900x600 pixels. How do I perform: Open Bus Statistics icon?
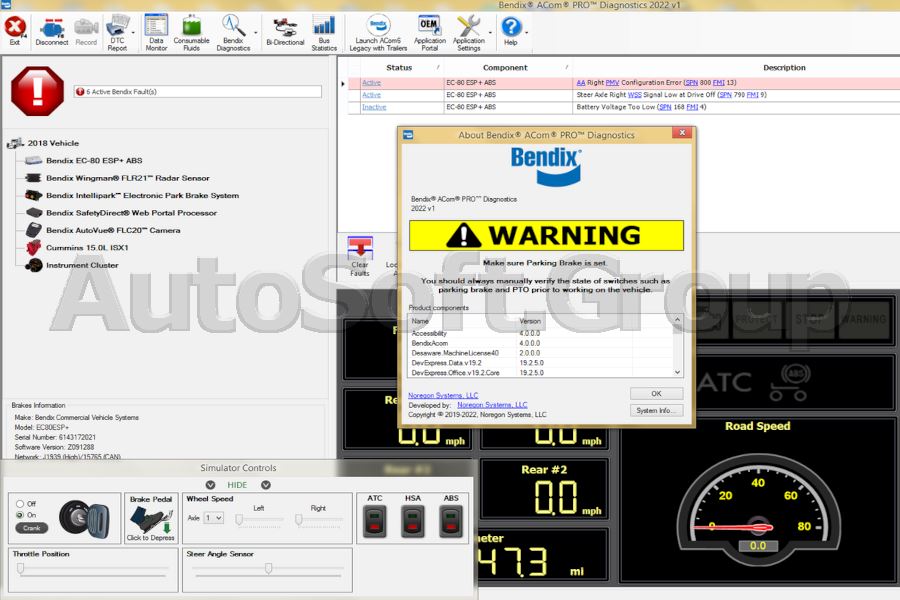[x=323, y=25]
